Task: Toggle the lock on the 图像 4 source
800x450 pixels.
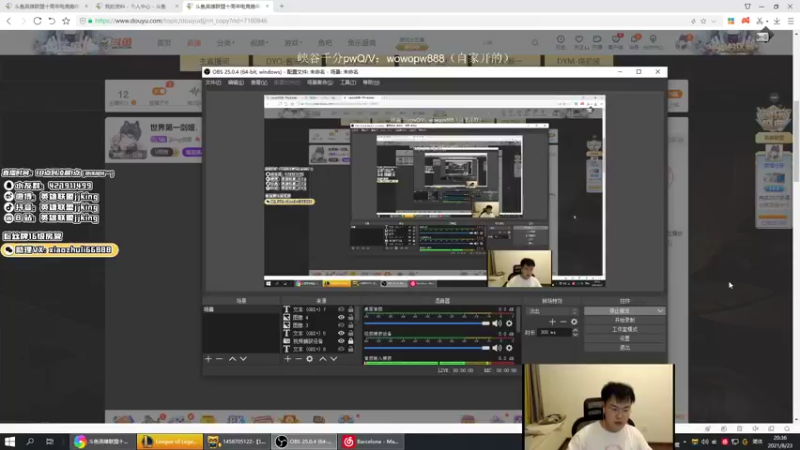Action: (x=351, y=317)
